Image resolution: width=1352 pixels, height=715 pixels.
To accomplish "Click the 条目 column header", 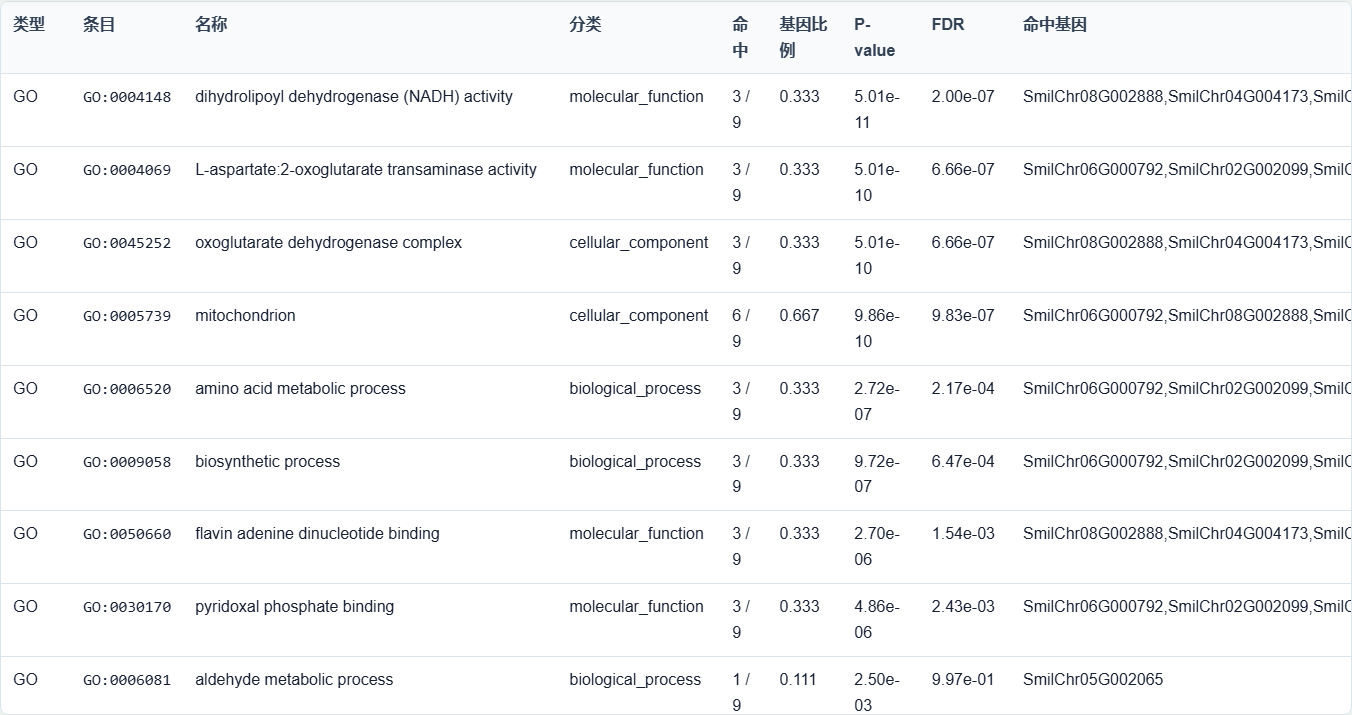I will (99, 25).
